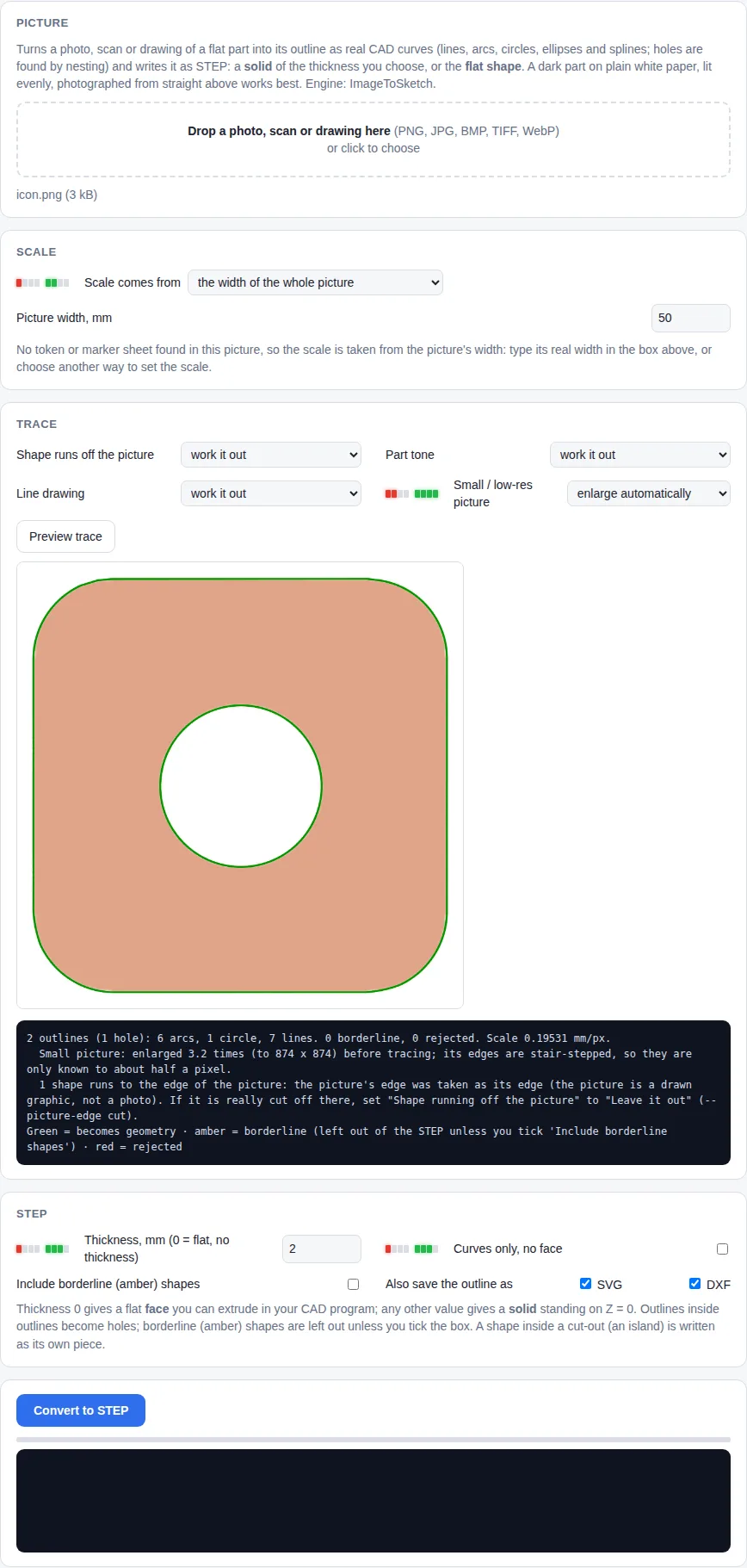Click the 'No token or marker sheet found' note

tap(364, 358)
